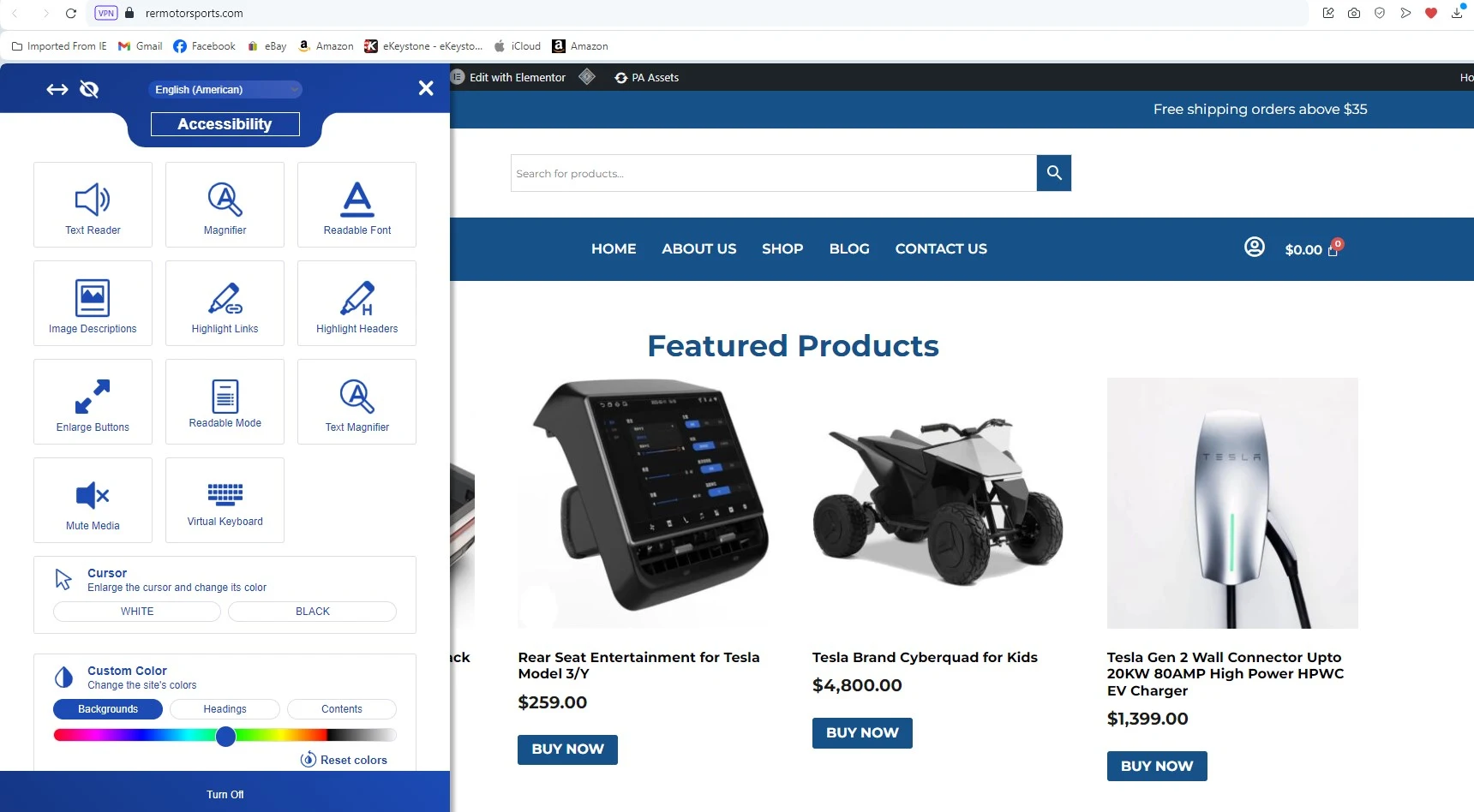Toggle Highlight Headers

coord(357,303)
